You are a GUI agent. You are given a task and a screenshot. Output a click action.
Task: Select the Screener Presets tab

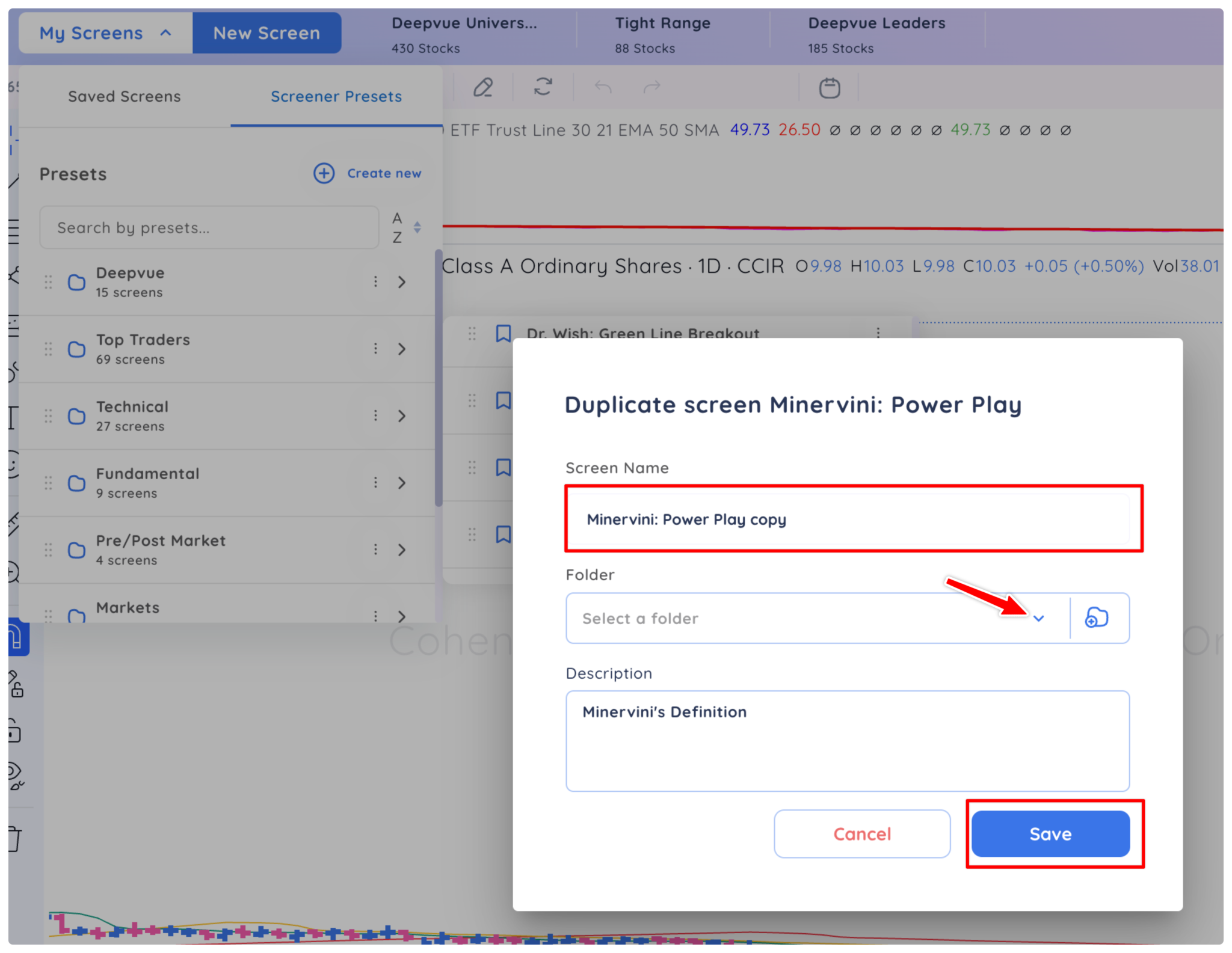(336, 96)
